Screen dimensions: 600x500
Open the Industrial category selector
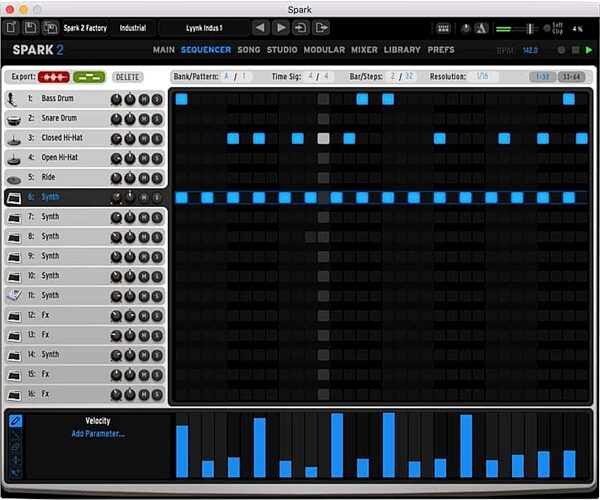tap(133, 28)
